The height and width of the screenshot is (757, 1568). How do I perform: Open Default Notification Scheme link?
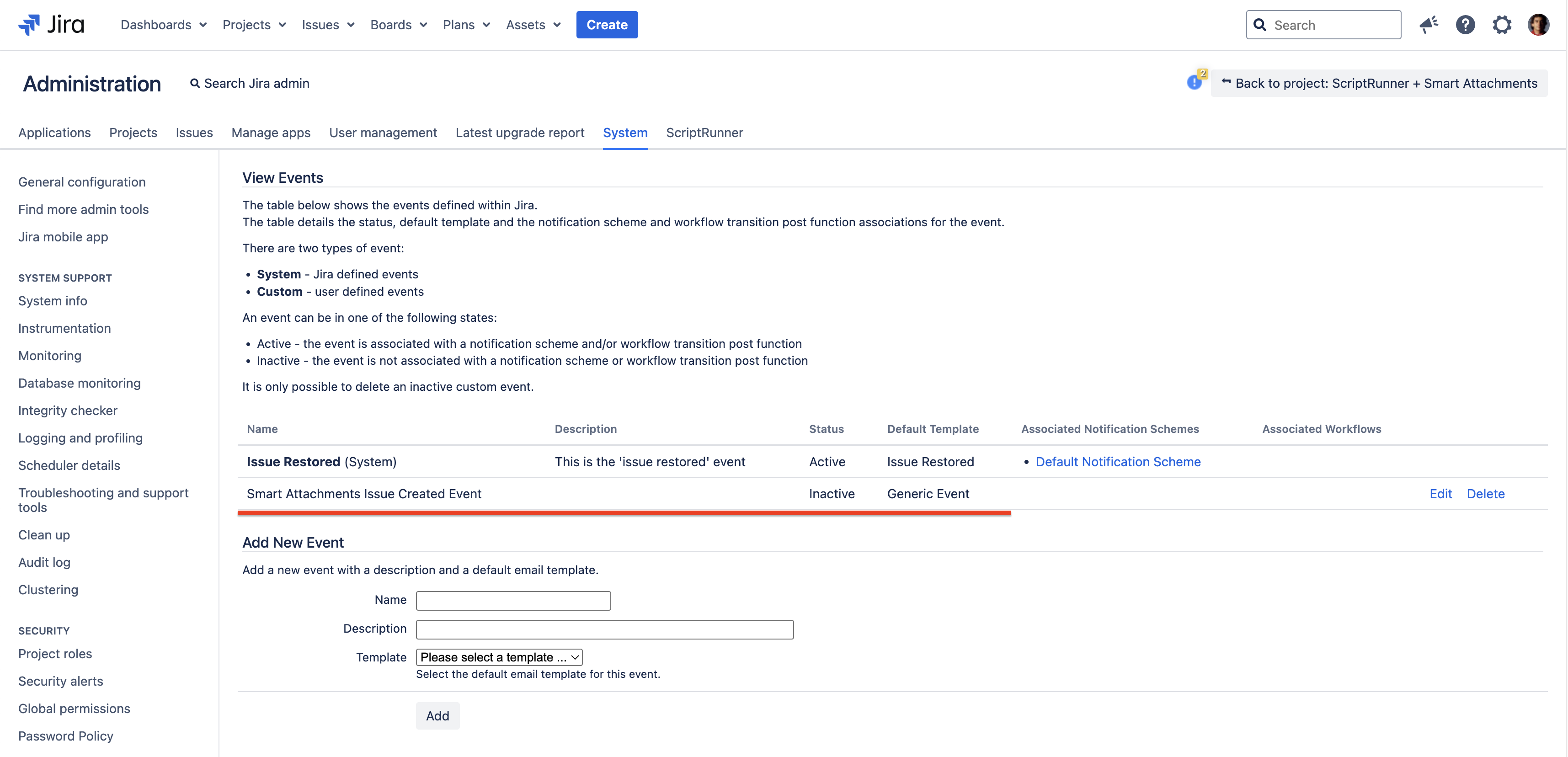click(x=1118, y=462)
